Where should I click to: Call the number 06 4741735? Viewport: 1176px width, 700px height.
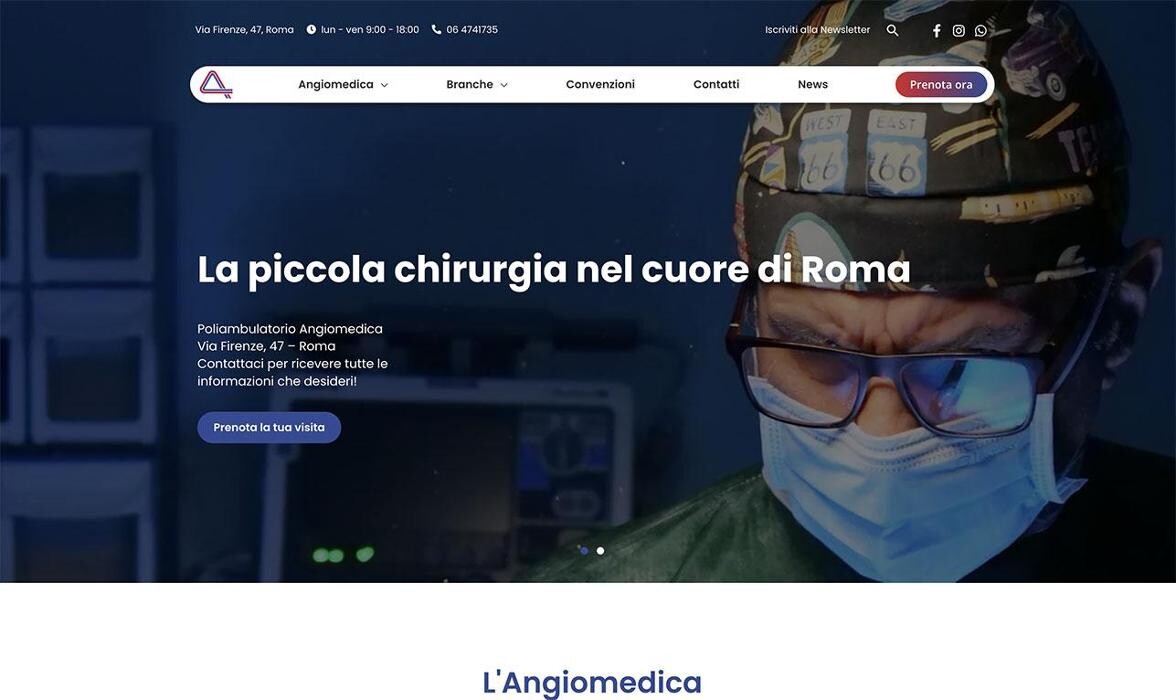coord(472,29)
